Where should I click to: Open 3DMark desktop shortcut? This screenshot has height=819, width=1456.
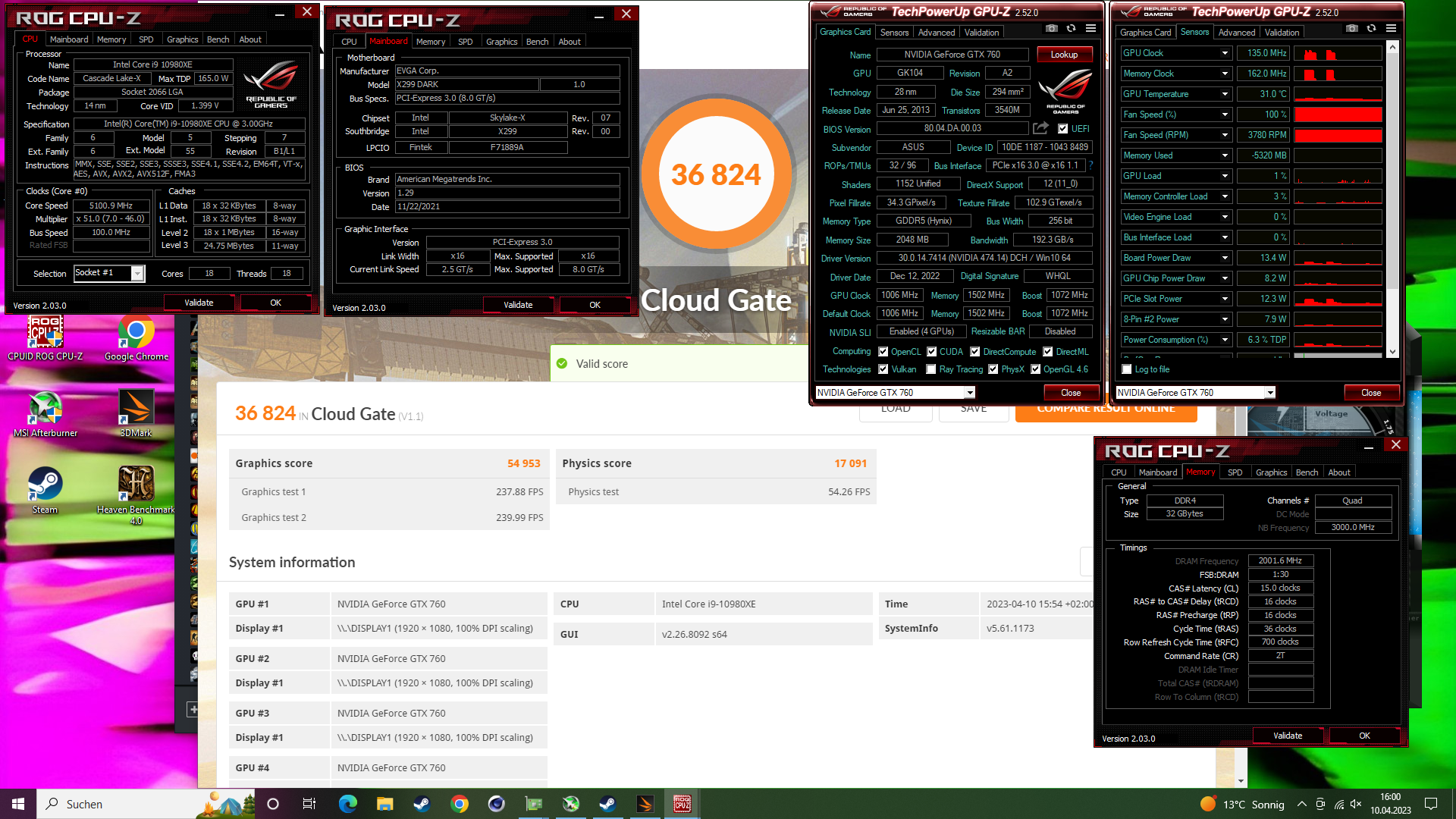(136, 414)
